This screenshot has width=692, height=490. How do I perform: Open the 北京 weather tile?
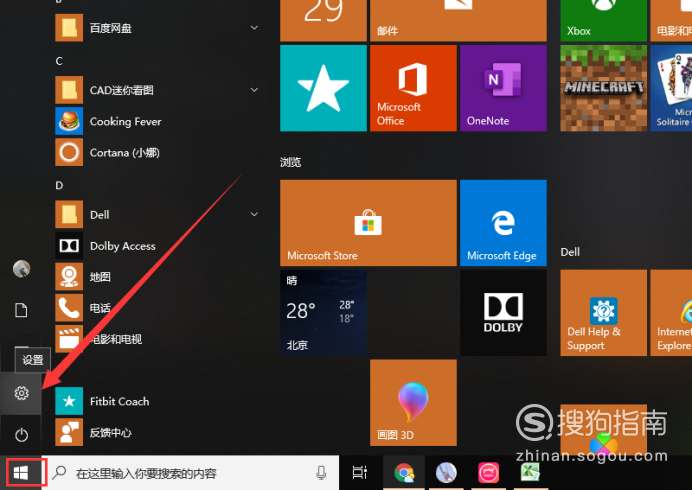(323, 313)
